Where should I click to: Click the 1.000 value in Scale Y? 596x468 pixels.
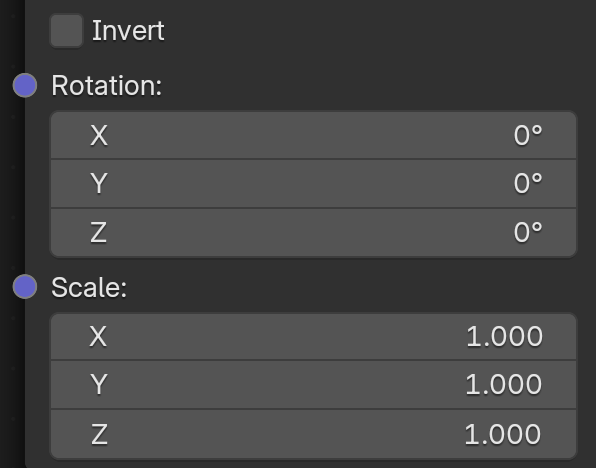tap(504, 384)
